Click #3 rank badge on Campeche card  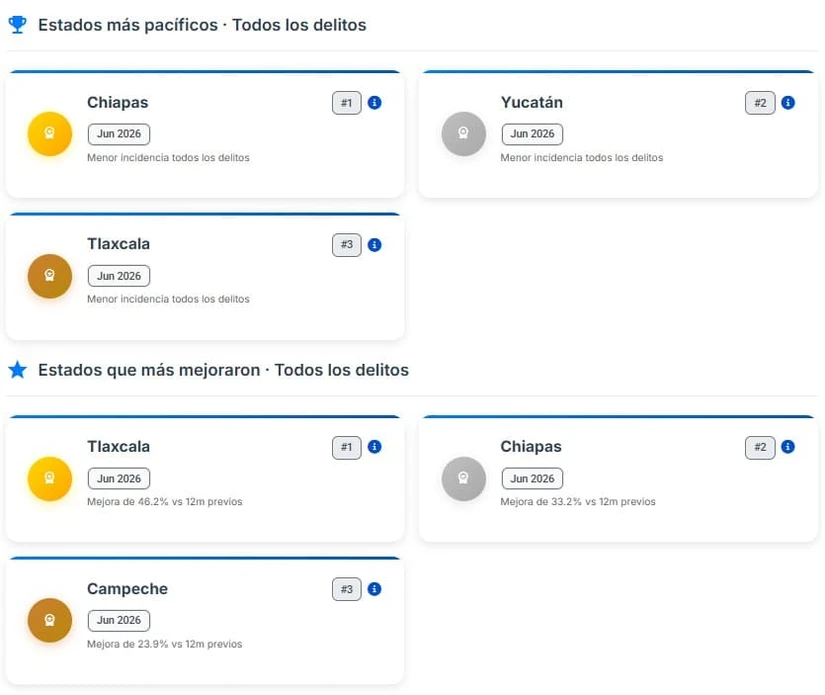(346, 589)
